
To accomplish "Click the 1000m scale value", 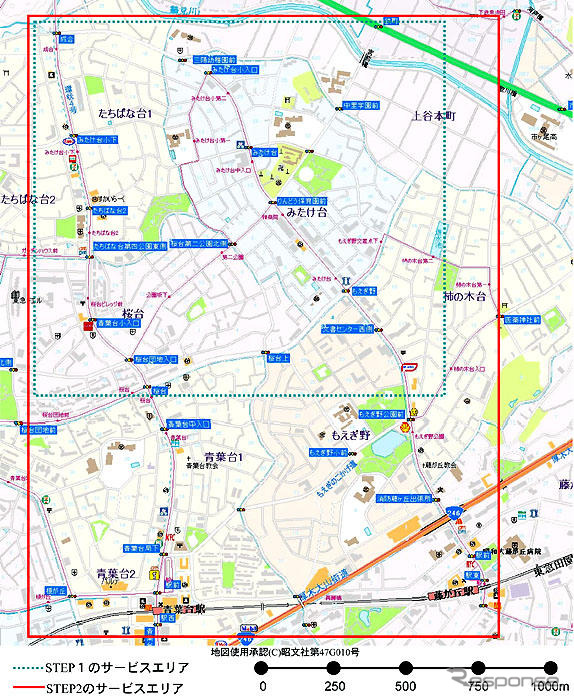I will [x=550, y=686].
